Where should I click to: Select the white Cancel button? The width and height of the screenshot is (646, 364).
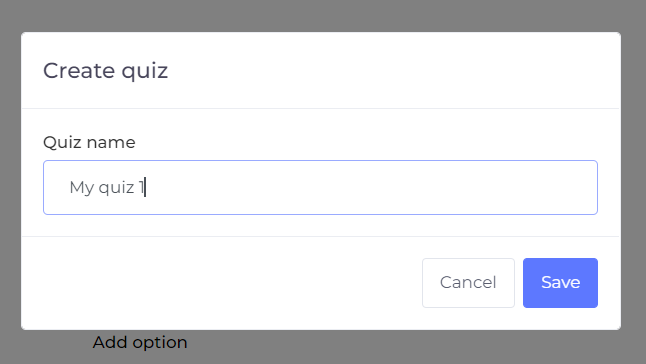468,283
